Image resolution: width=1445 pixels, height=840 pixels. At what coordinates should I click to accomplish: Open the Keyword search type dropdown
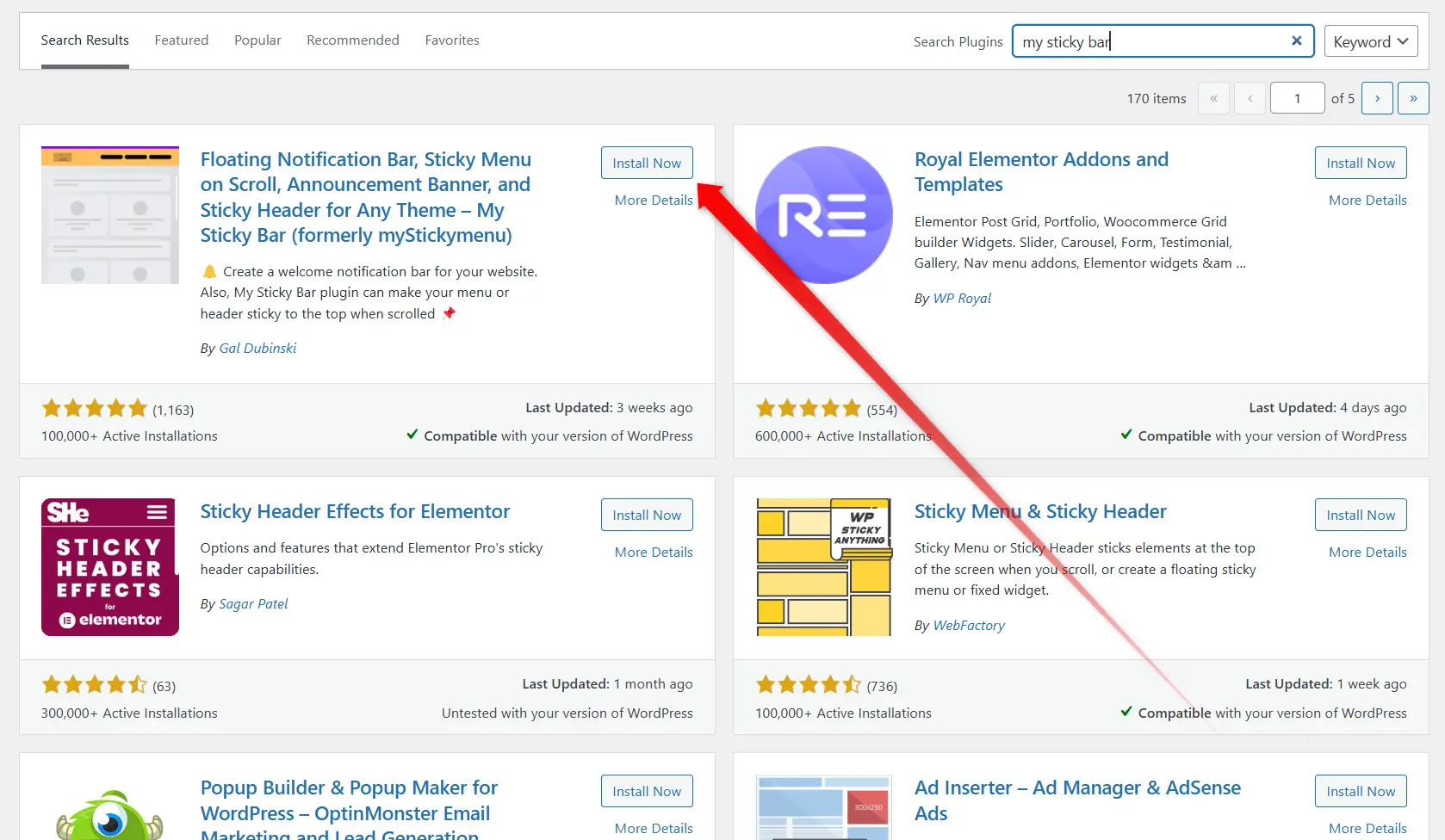(x=1370, y=41)
